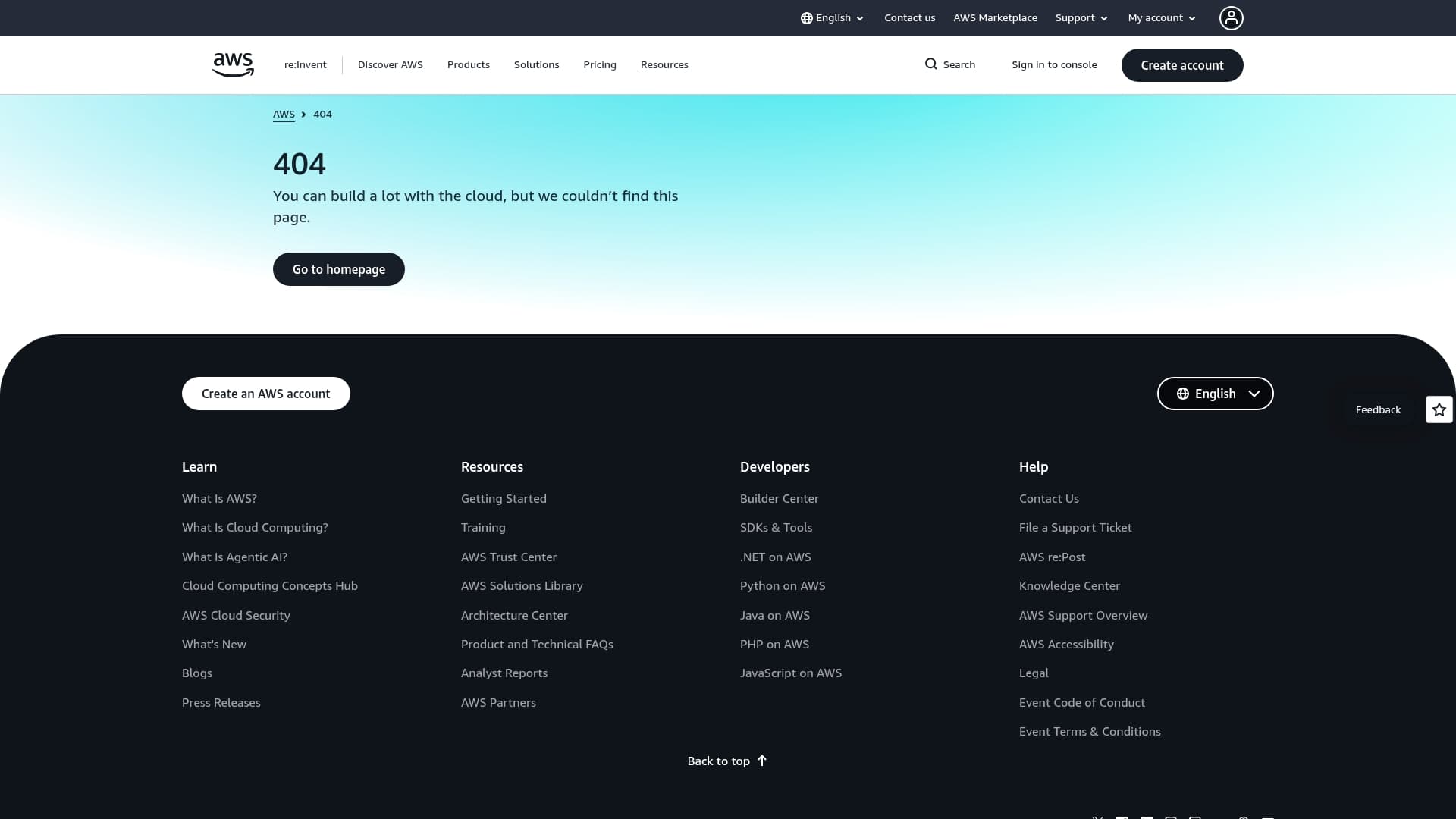Click the Create account button
Screen dimensions: 1456x819
coord(1182,65)
